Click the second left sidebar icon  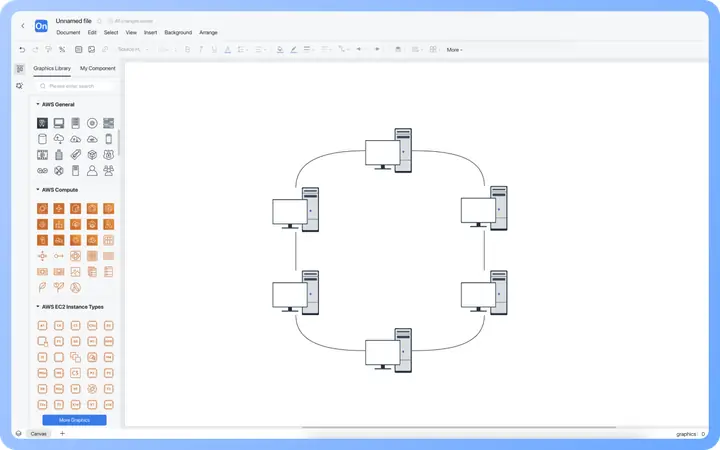tap(20, 86)
